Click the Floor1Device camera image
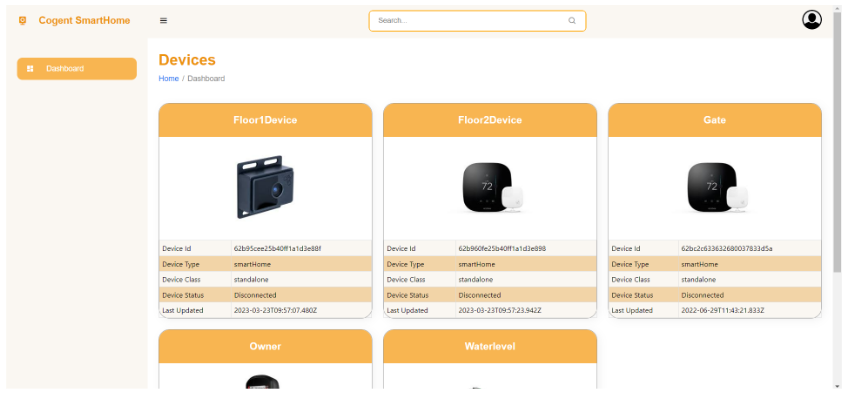This screenshot has height=407, width=855. pyautogui.click(x=265, y=187)
